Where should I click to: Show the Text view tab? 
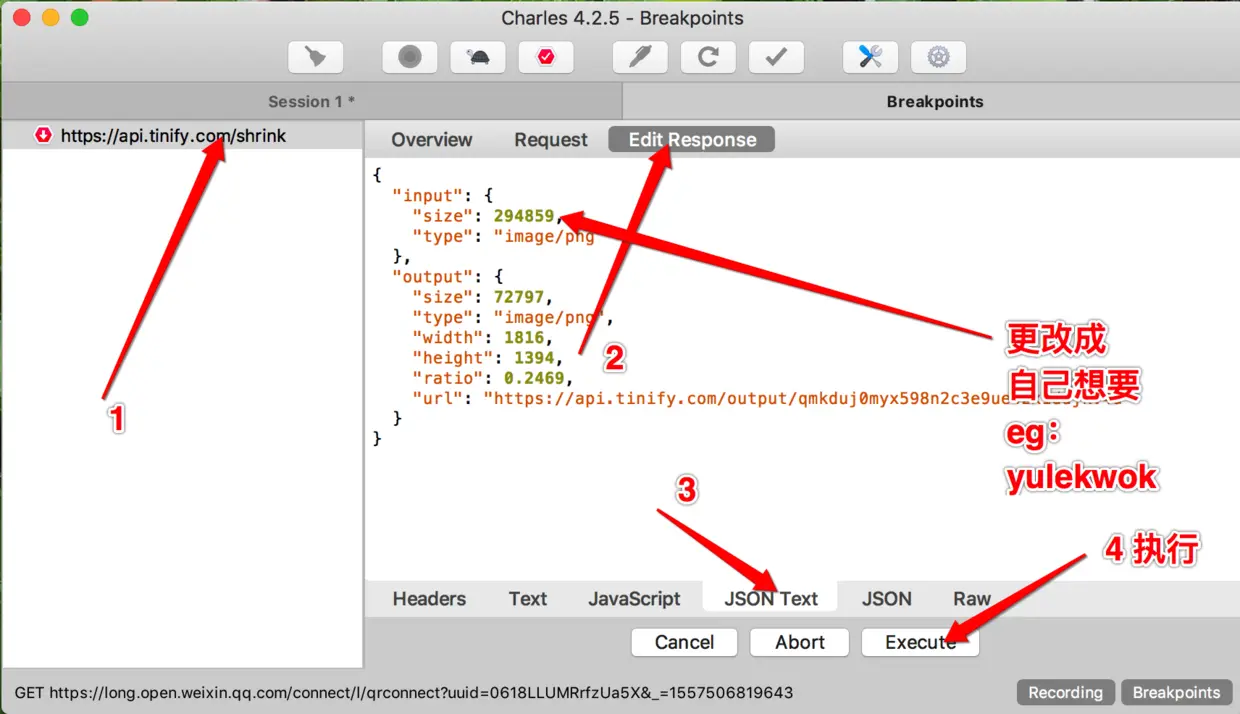(527, 599)
